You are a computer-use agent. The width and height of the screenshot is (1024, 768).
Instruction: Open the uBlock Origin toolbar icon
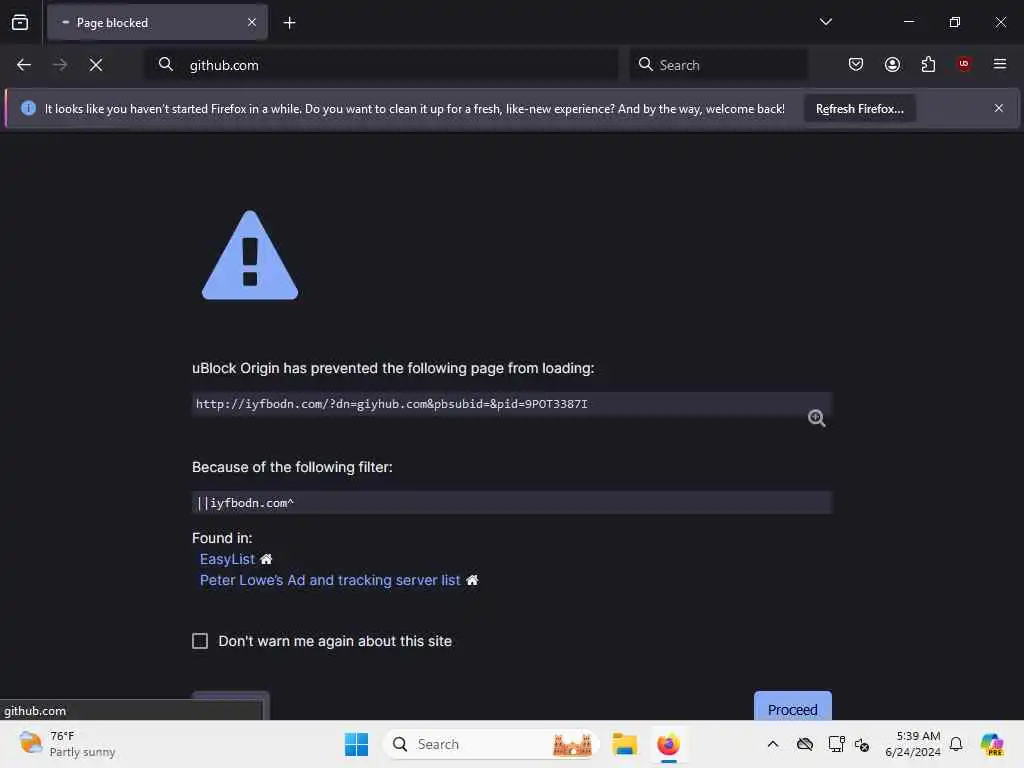(964, 63)
